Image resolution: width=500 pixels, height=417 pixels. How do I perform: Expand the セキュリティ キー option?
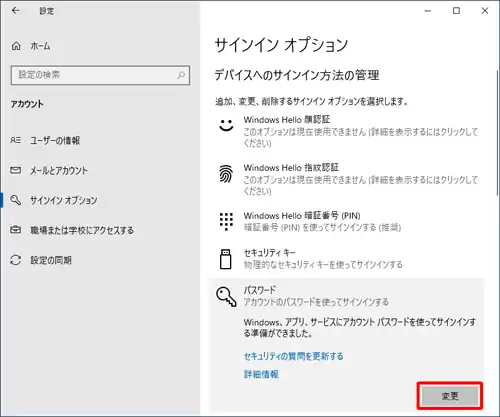346,259
